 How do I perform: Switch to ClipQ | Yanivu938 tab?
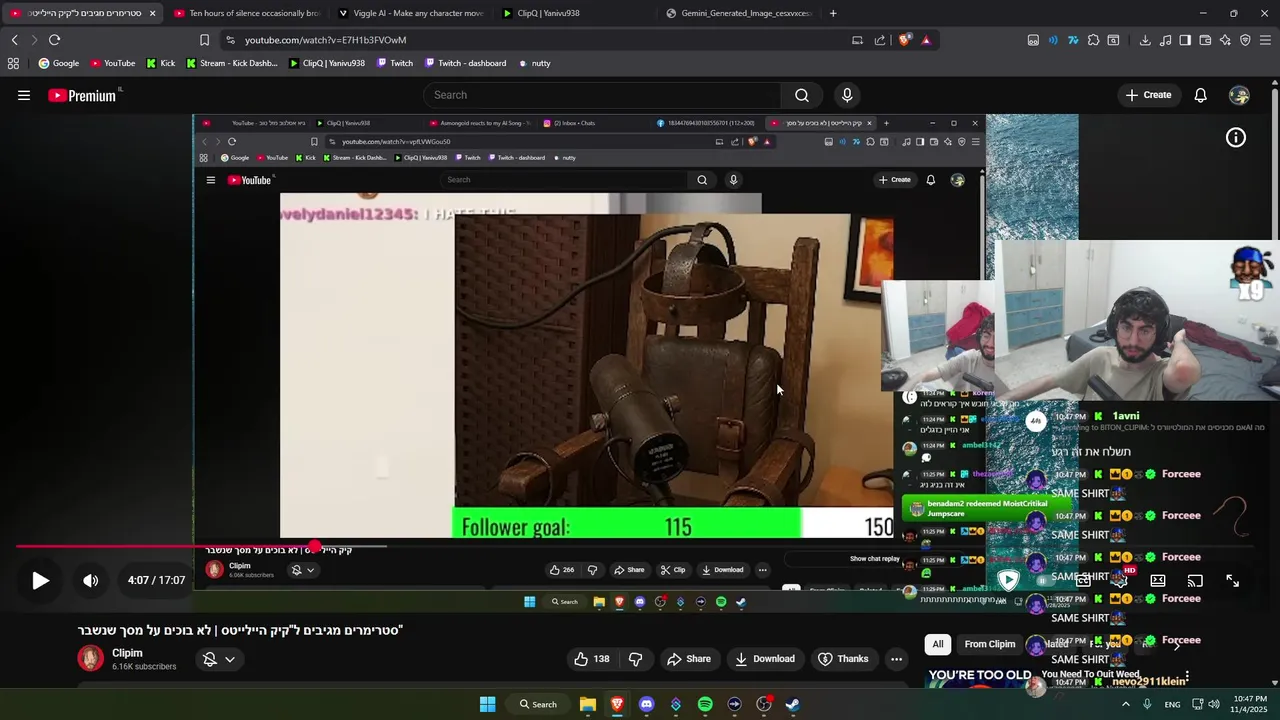575,13
